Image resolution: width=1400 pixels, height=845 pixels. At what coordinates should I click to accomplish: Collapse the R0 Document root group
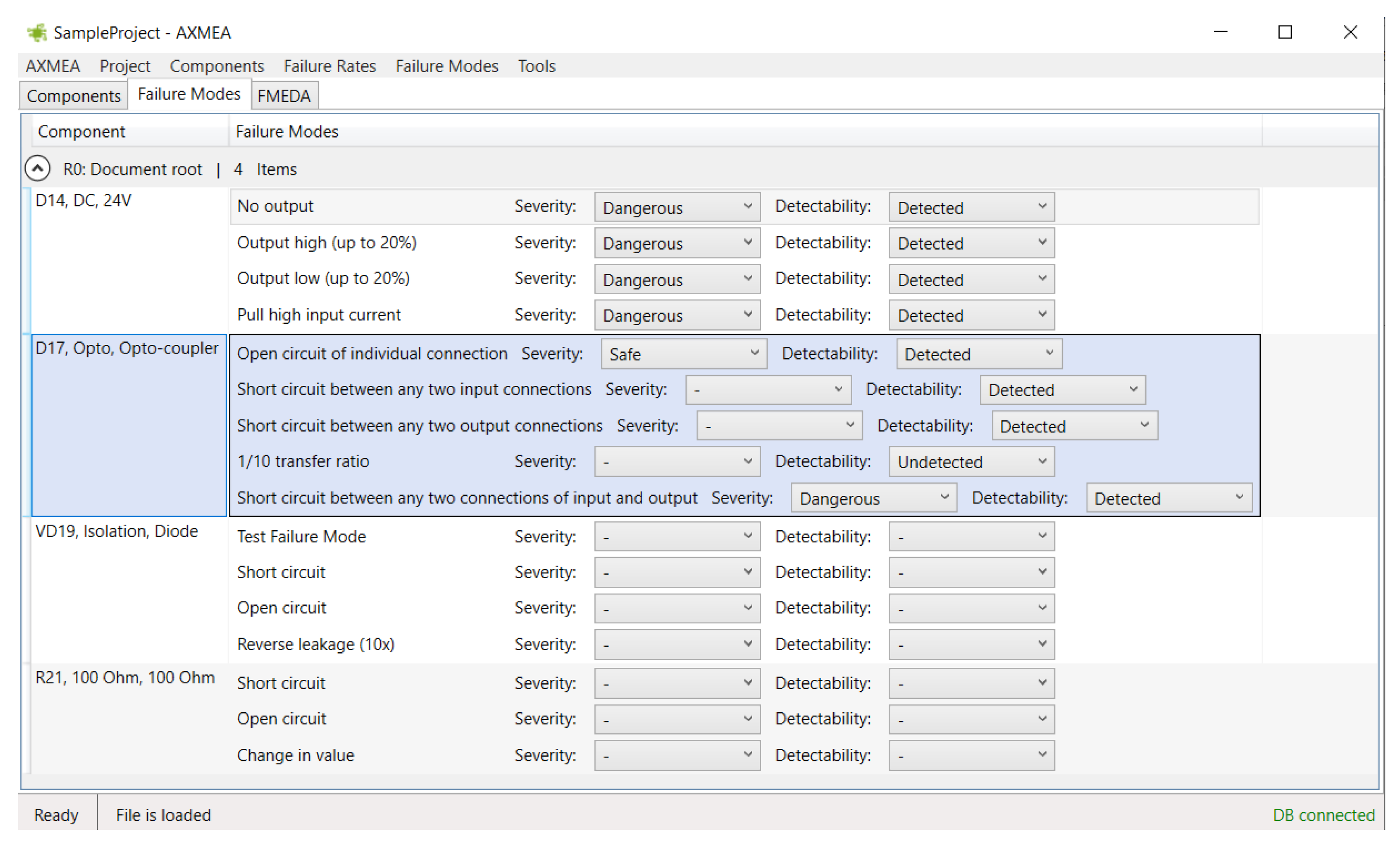click(x=37, y=169)
